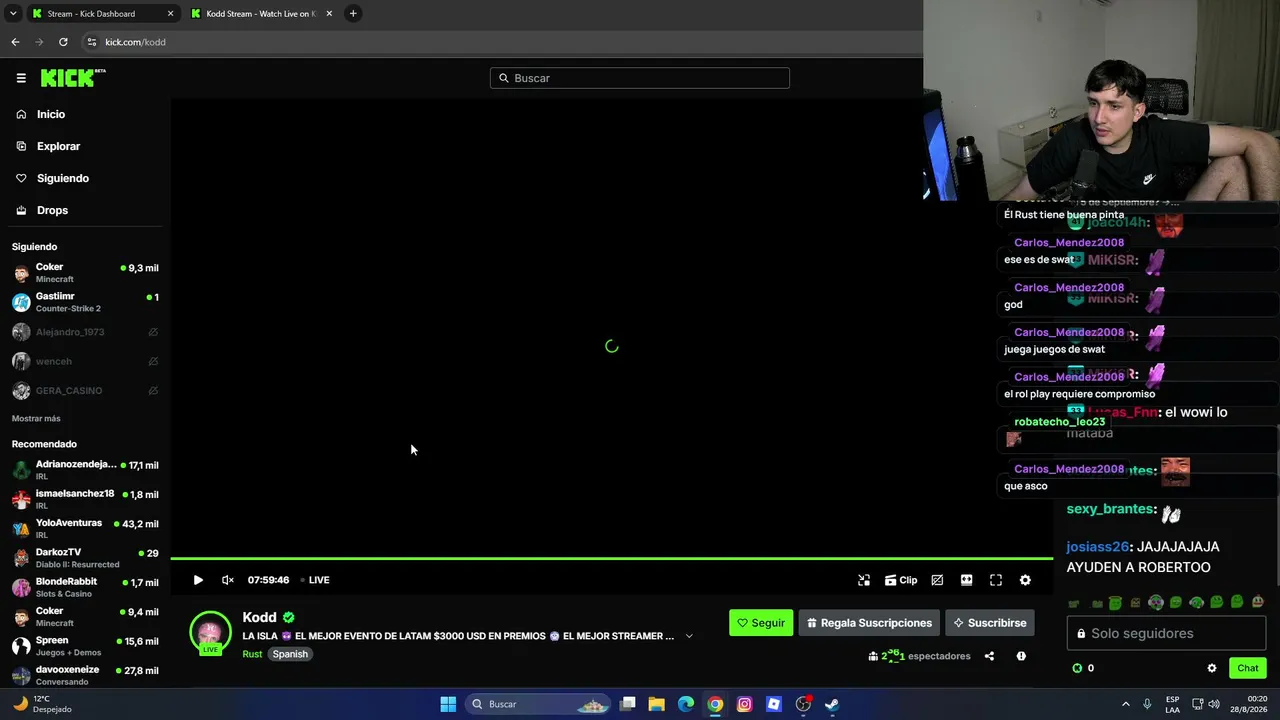Unmute the stream audio

[227, 580]
